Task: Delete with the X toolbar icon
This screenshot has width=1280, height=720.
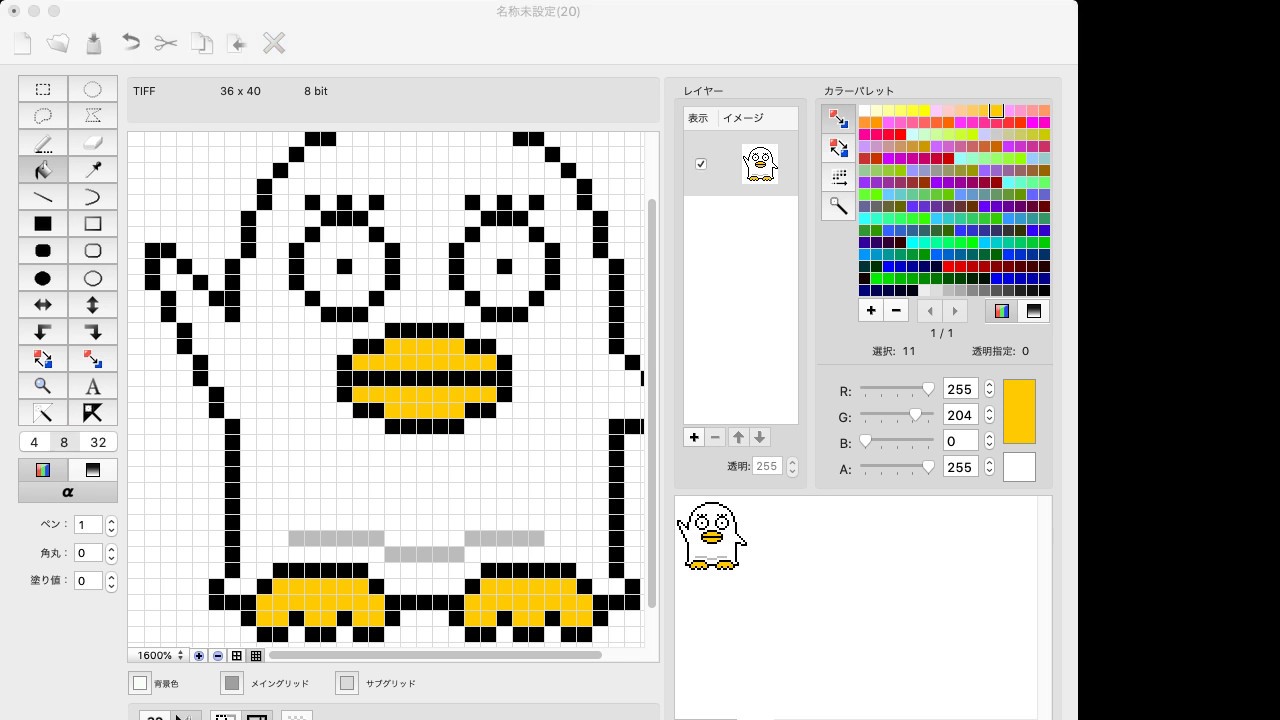Action: pyautogui.click(x=274, y=43)
